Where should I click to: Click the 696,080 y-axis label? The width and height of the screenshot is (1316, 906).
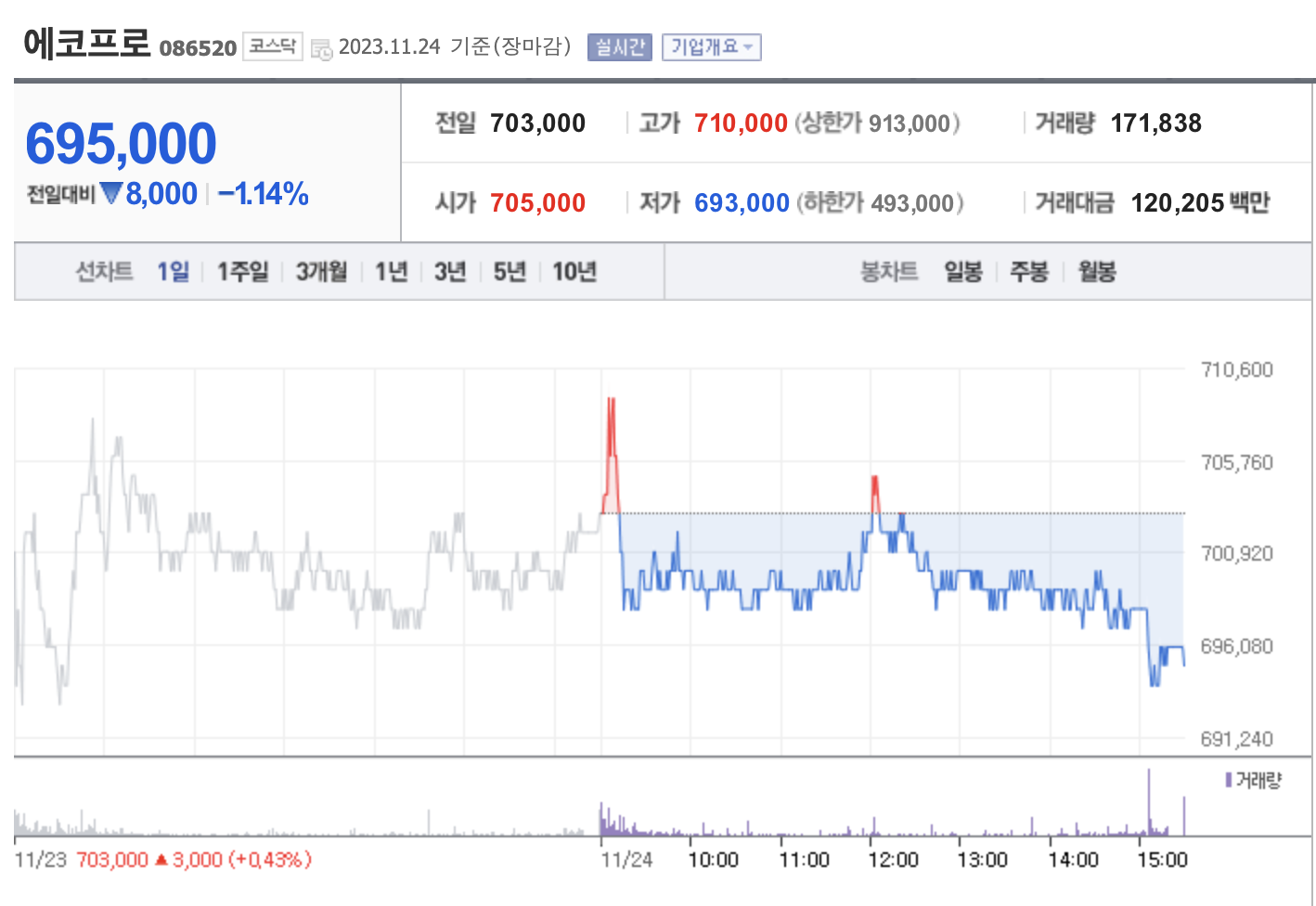(1236, 646)
